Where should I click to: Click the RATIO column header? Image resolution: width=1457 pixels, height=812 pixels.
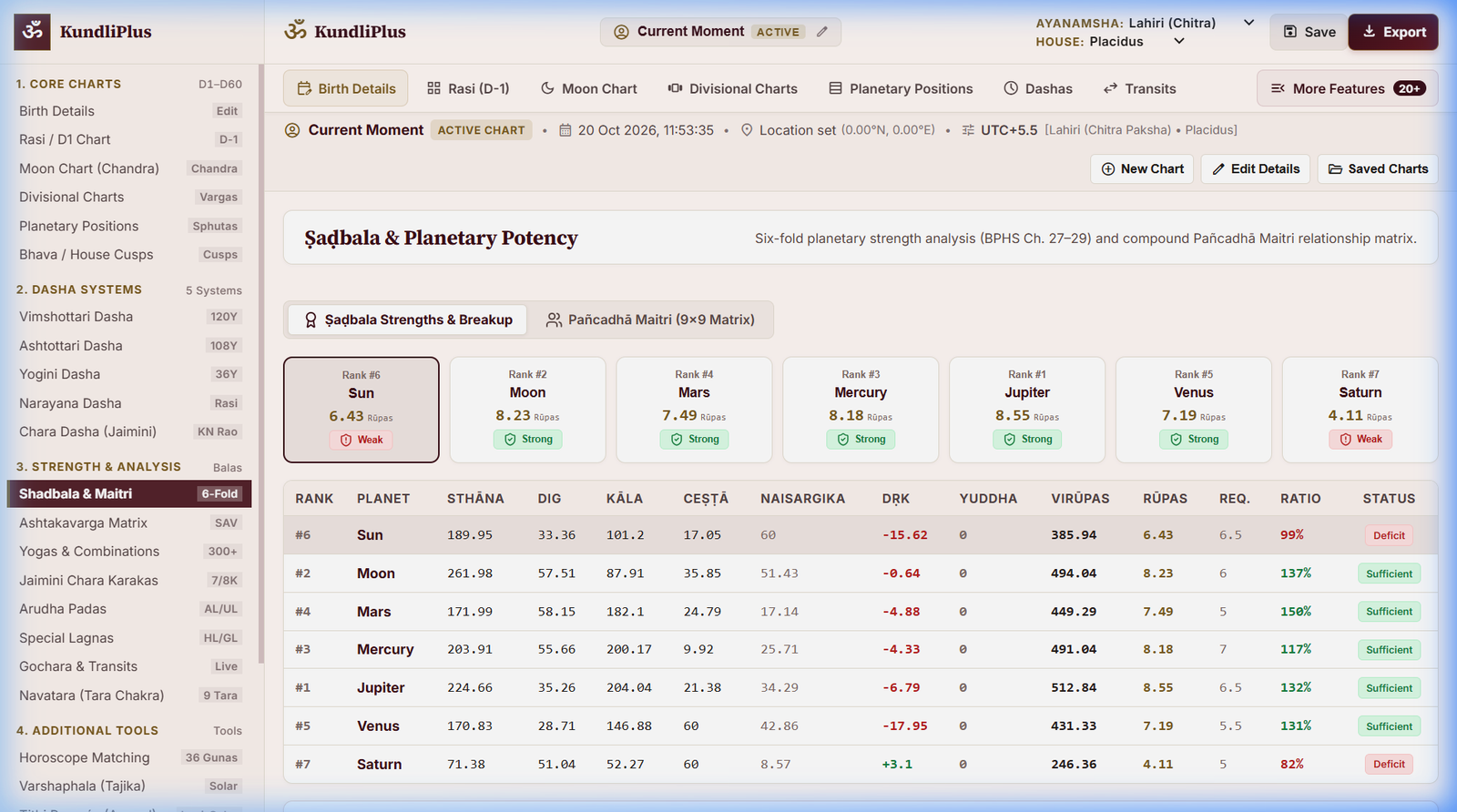pos(1300,499)
